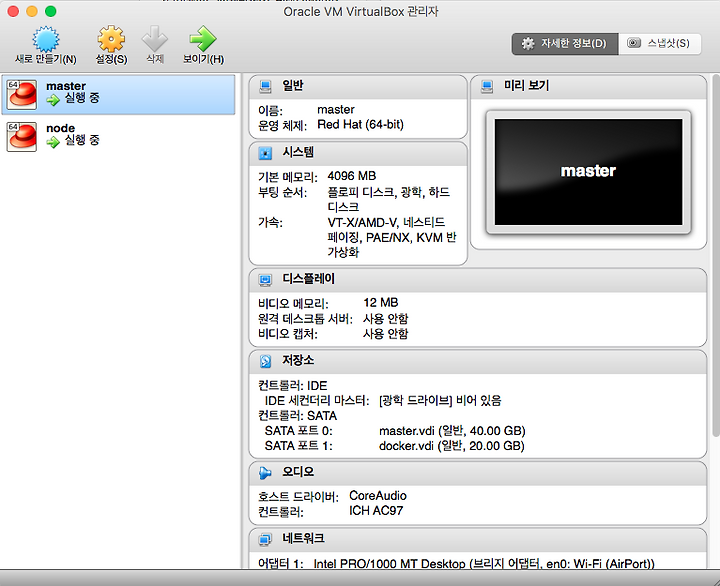The height and width of the screenshot is (586, 720).
Task: Click the Audio (오디오) speaker icon
Action: [x=265, y=473]
